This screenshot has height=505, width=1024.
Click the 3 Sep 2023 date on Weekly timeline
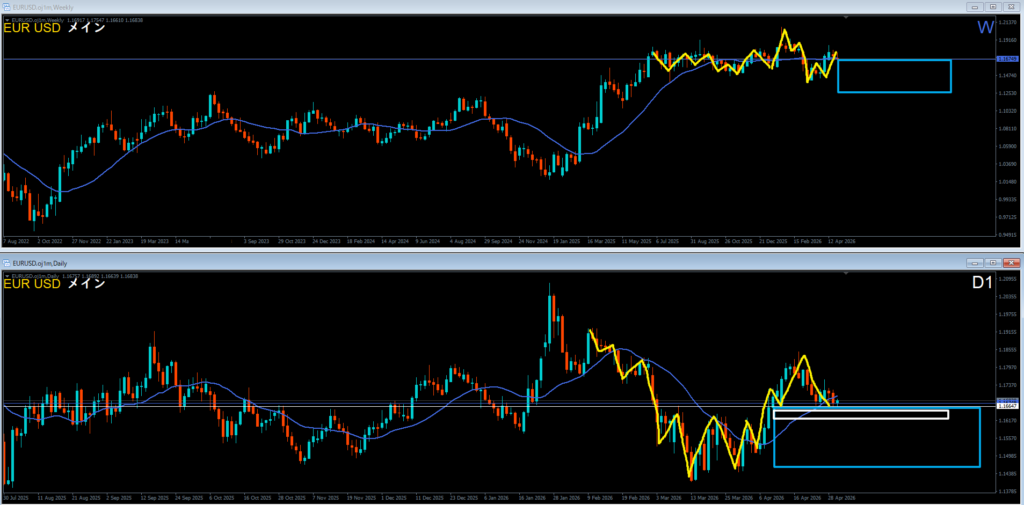[256, 241]
